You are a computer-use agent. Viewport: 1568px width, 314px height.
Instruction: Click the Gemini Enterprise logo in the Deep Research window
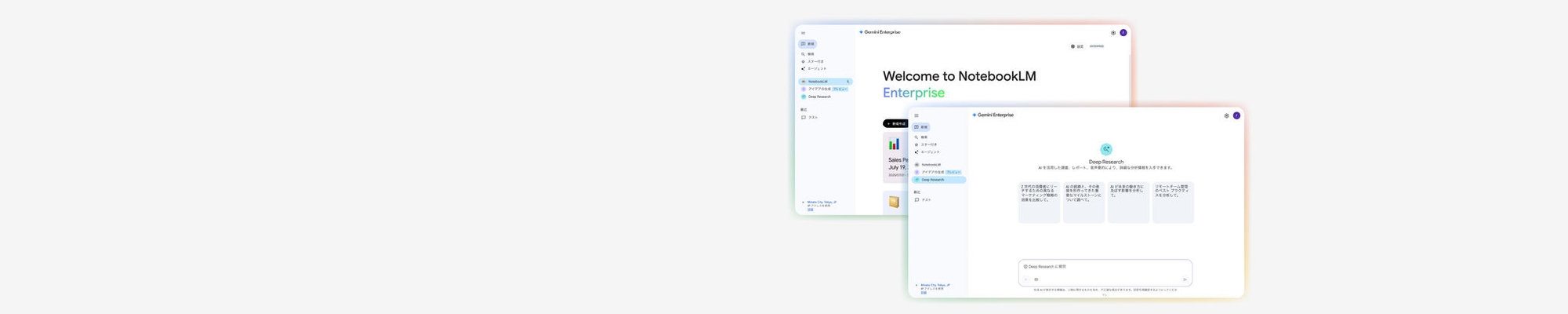click(993, 115)
